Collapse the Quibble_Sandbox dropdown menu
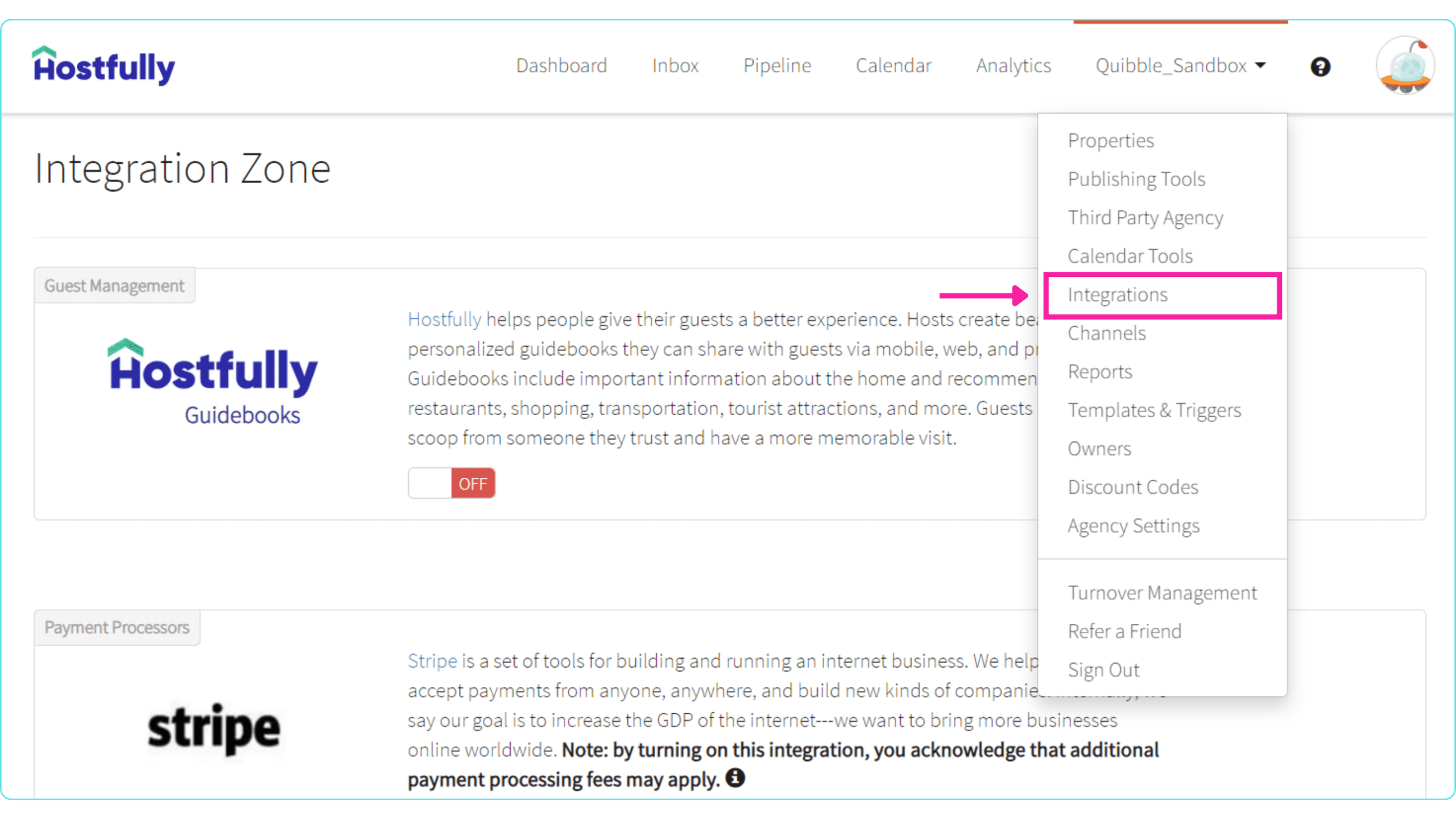 [x=1180, y=65]
